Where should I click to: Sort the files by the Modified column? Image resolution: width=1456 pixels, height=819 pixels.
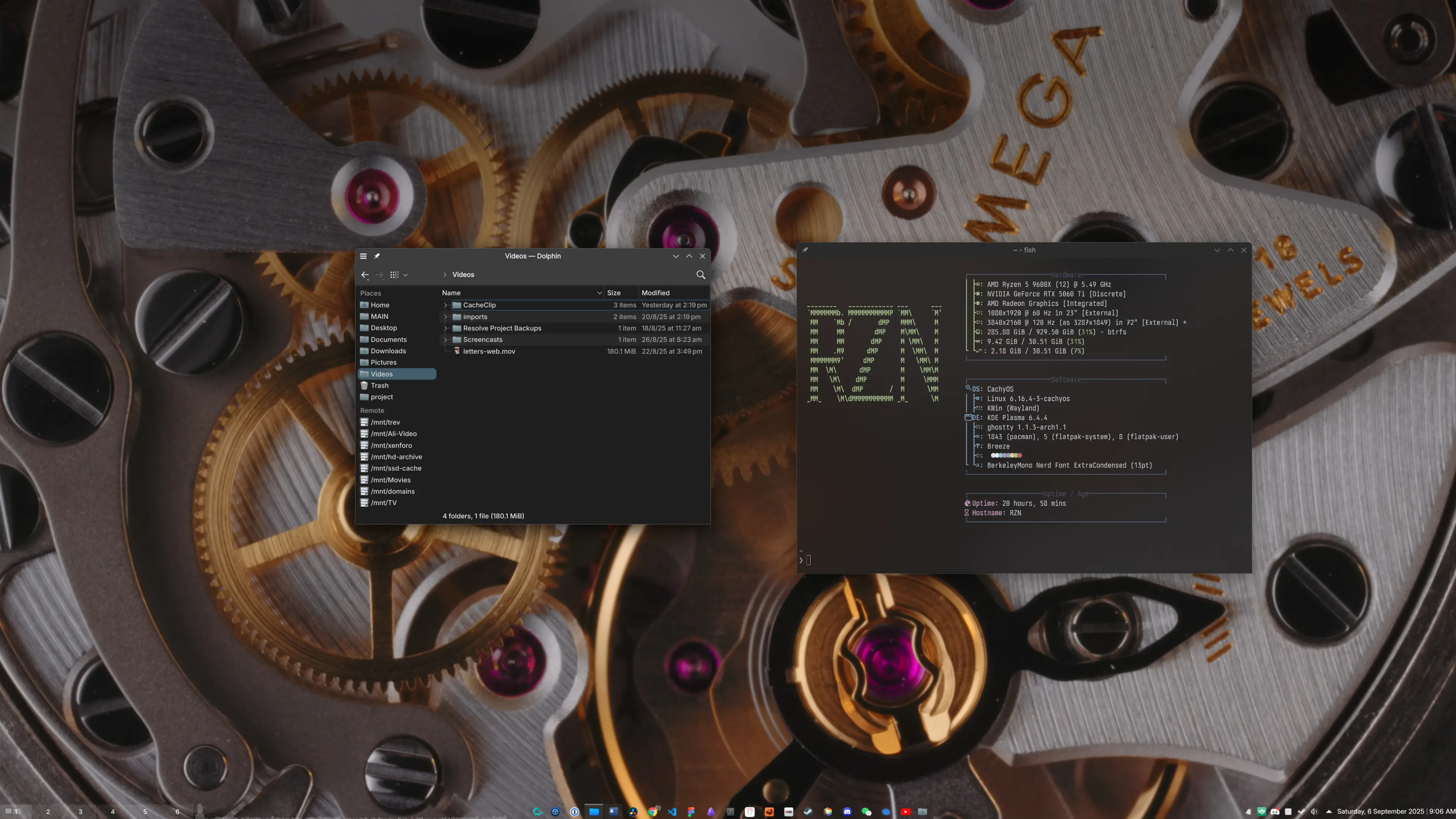(x=655, y=293)
